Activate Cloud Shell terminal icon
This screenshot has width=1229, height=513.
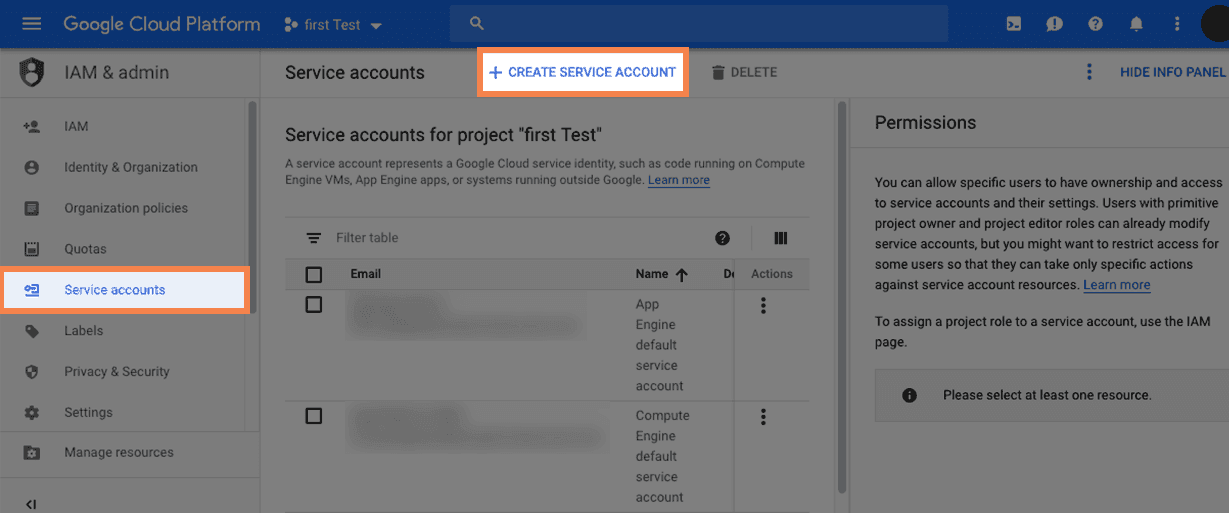pyautogui.click(x=1014, y=24)
